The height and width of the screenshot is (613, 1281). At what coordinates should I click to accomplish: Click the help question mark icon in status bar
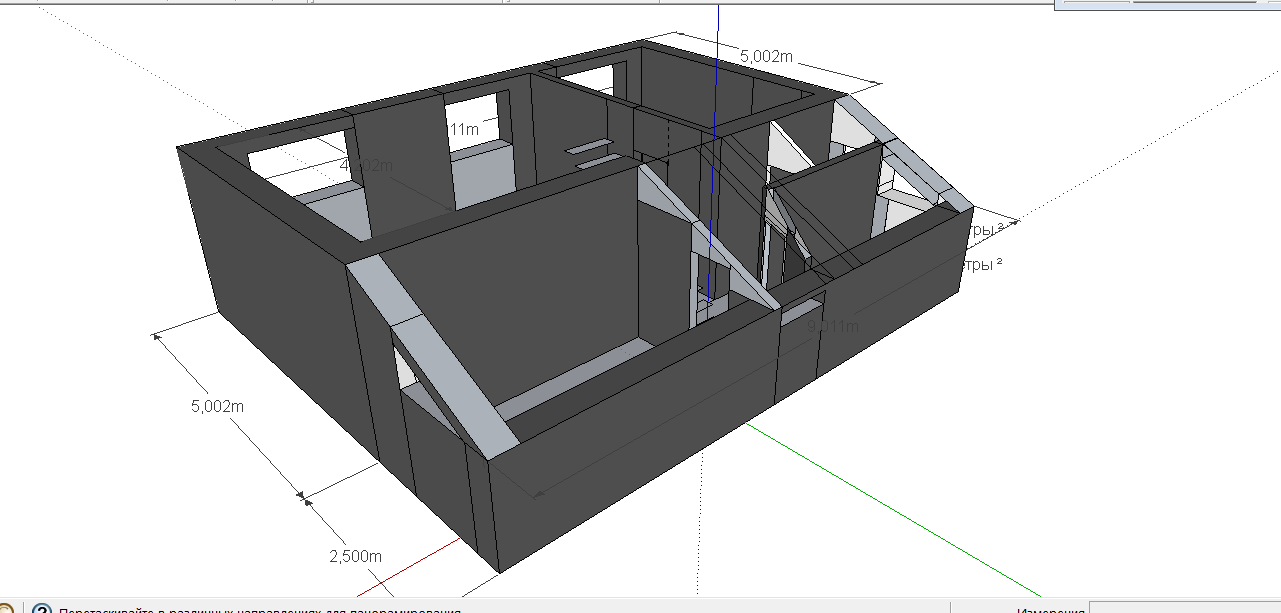tap(41, 608)
